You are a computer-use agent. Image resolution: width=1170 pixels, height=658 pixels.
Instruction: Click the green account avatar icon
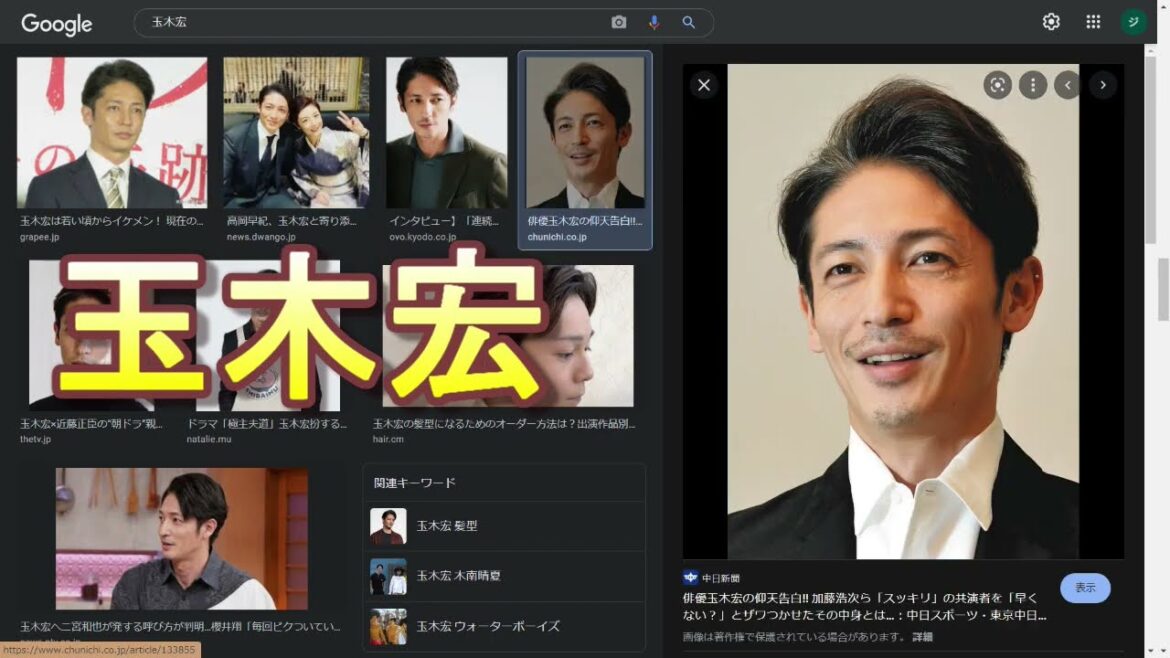(x=1133, y=22)
